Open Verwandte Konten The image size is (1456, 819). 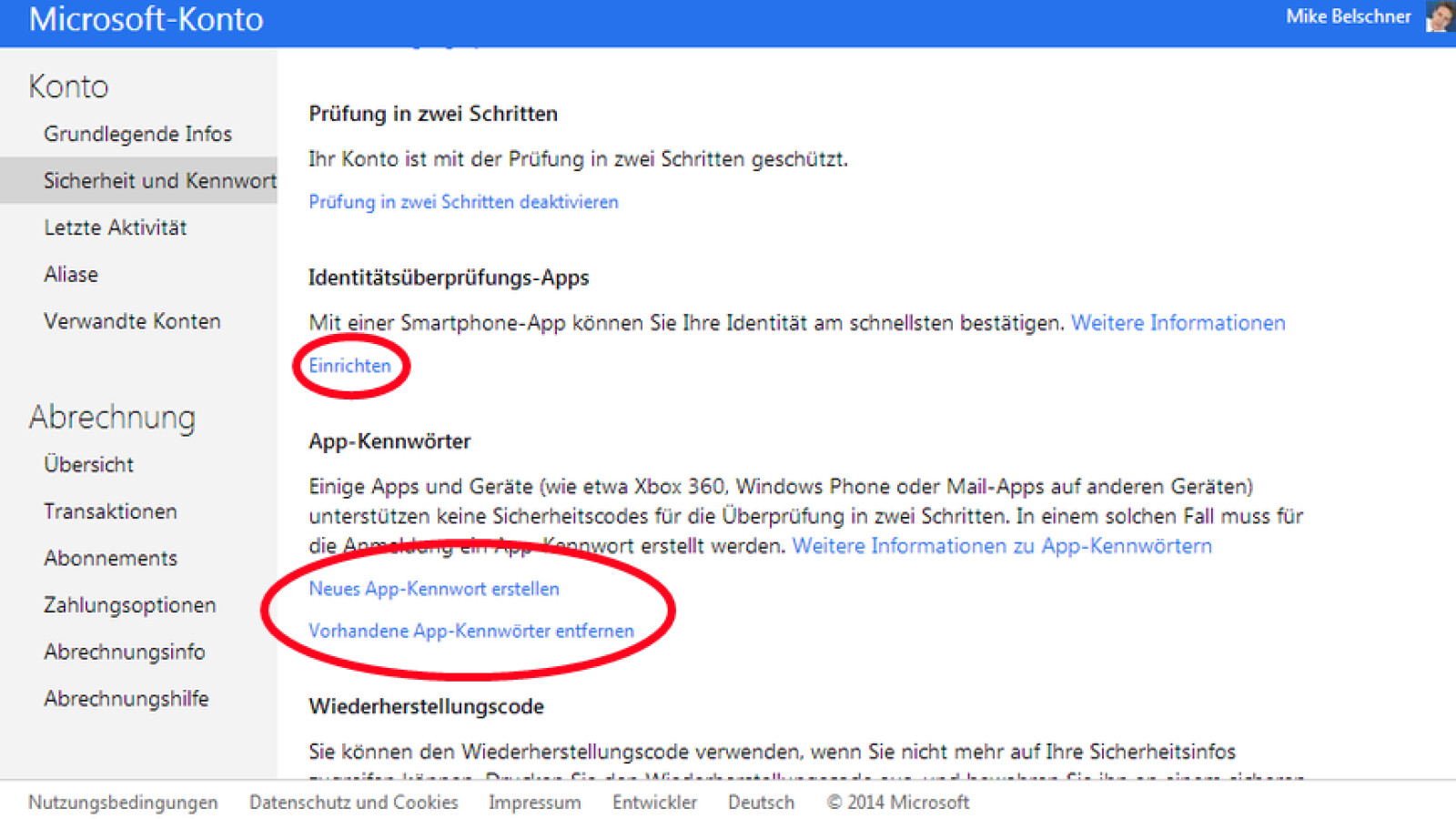[132, 321]
